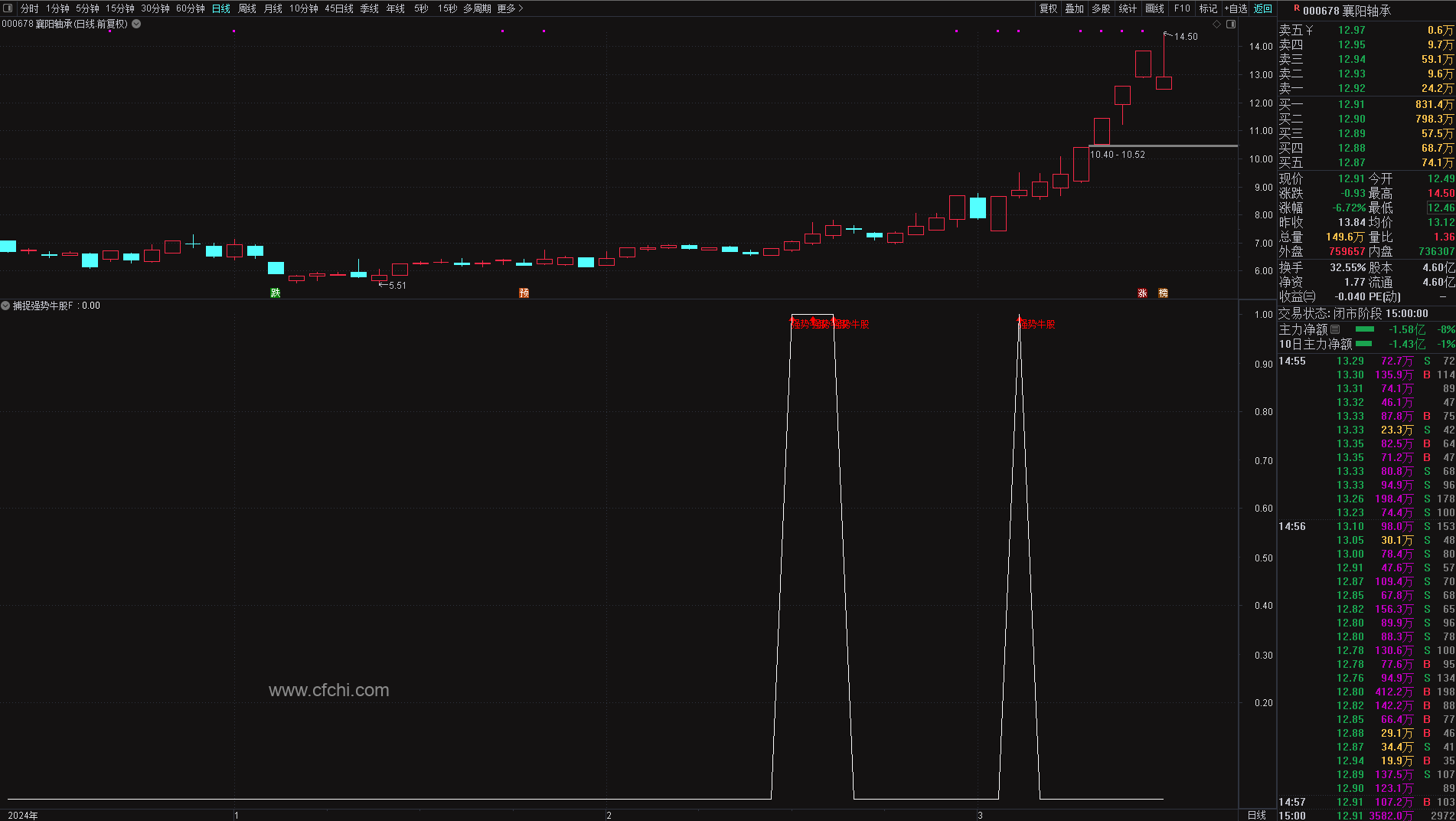Select the 5秒 period tab

coord(421,8)
